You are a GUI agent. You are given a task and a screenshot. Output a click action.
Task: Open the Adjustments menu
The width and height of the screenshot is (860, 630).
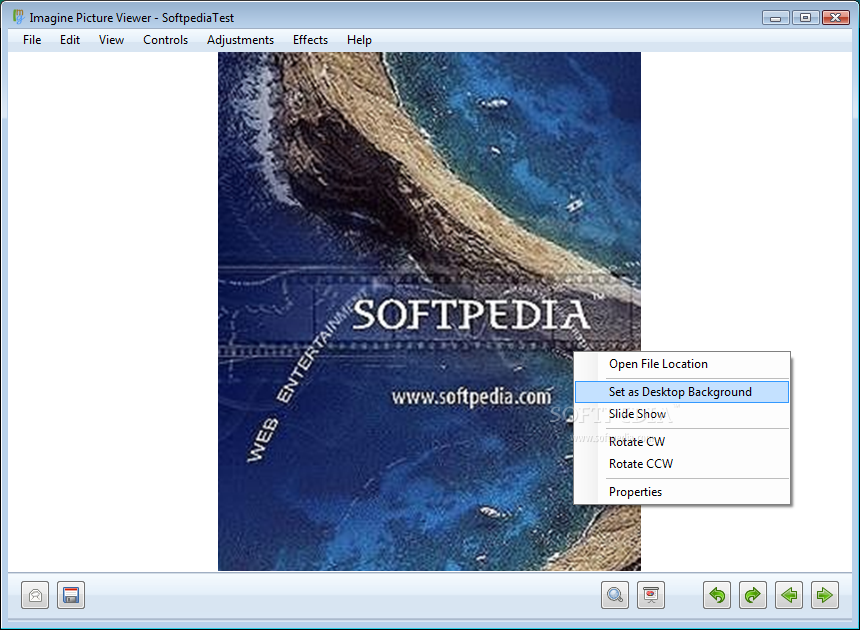coord(240,40)
